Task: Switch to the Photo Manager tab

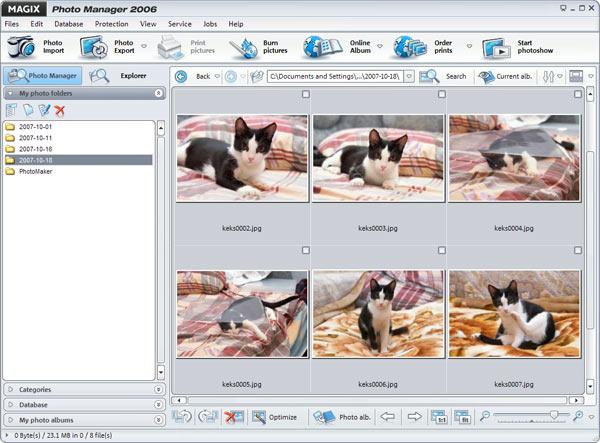Action: tap(42, 76)
